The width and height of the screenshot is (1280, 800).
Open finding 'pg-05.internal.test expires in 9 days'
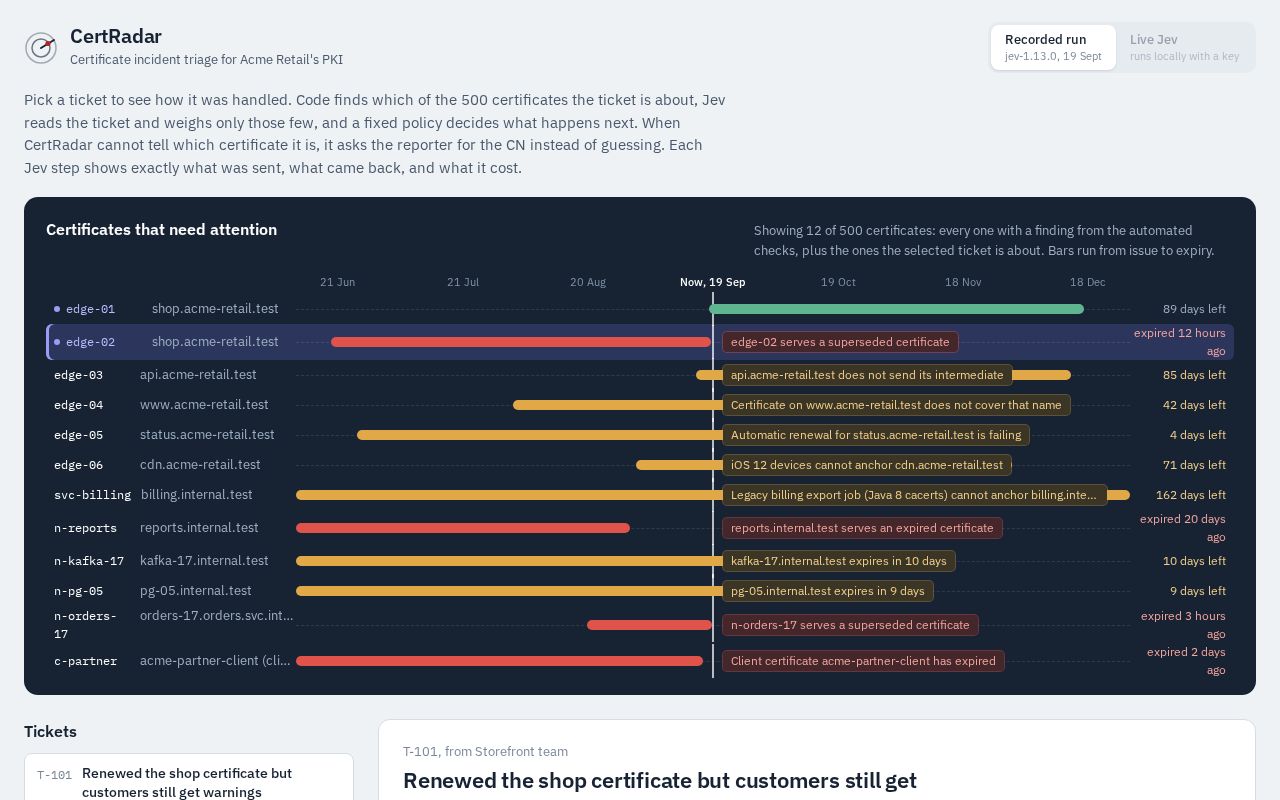pos(828,591)
